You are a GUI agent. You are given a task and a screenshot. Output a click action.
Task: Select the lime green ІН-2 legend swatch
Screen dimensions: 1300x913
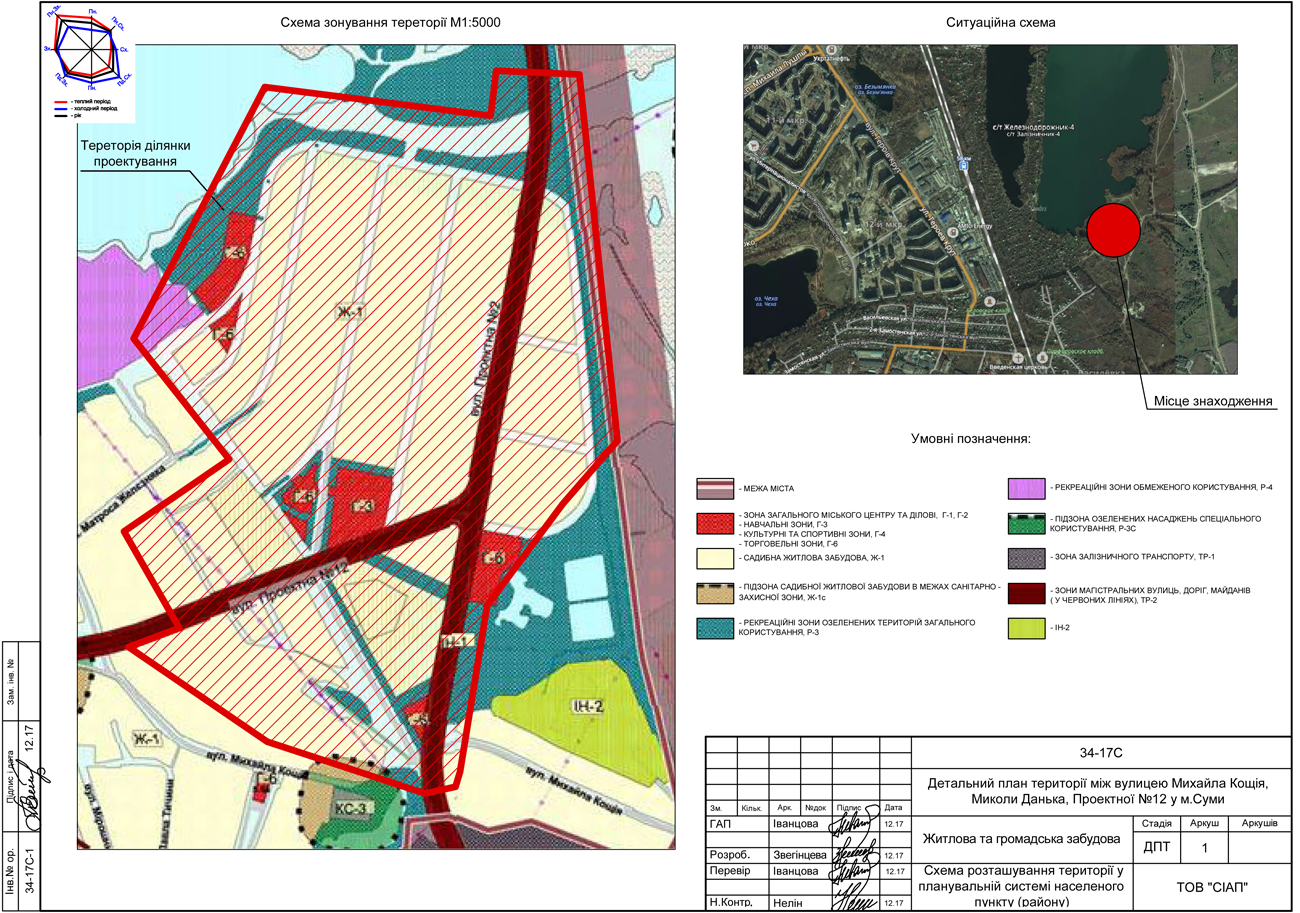point(1025,627)
